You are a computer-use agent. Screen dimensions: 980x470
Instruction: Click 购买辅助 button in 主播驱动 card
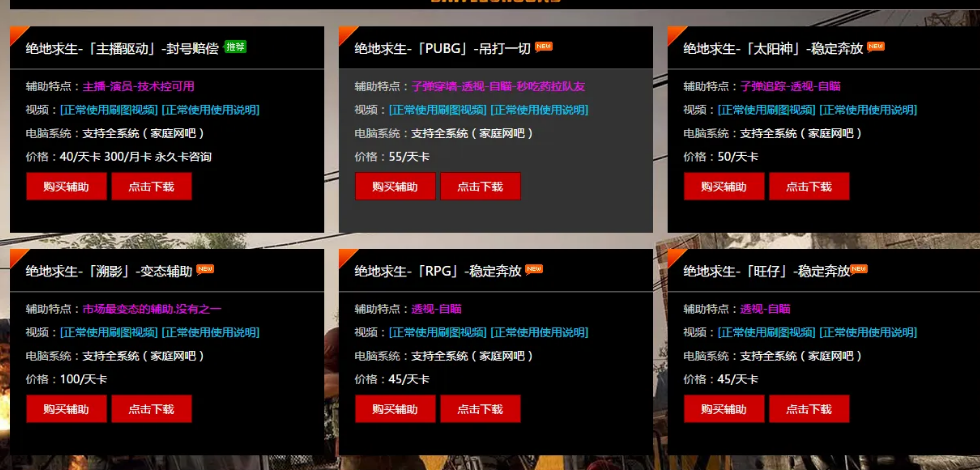pyautogui.click(x=66, y=186)
